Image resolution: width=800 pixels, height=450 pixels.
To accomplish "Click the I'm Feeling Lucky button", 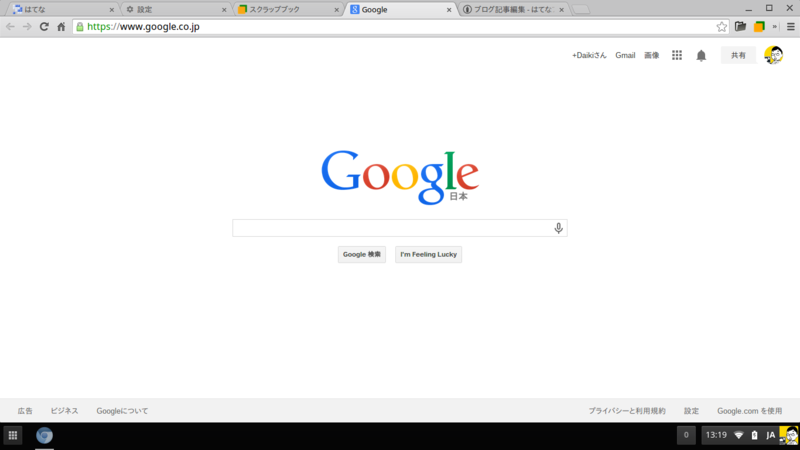I will tap(429, 254).
